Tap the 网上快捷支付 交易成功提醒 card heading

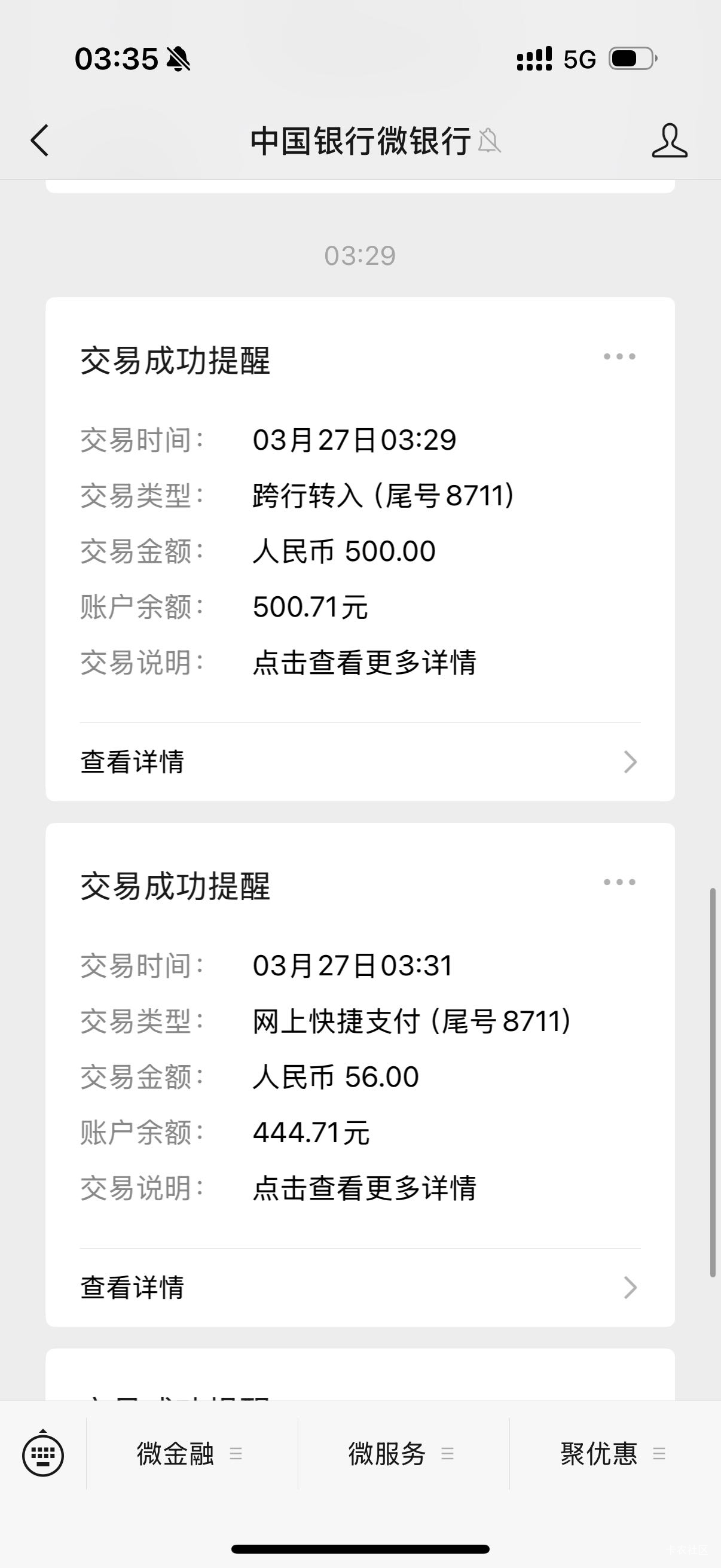coord(175,886)
